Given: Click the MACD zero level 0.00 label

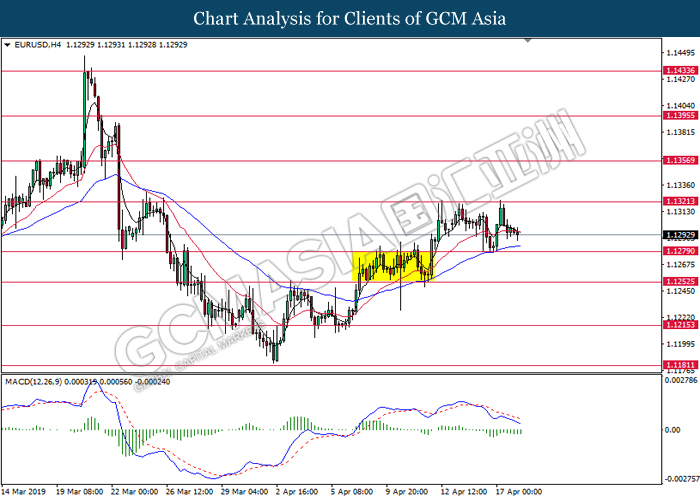Looking at the screenshot, I should 673,430.
